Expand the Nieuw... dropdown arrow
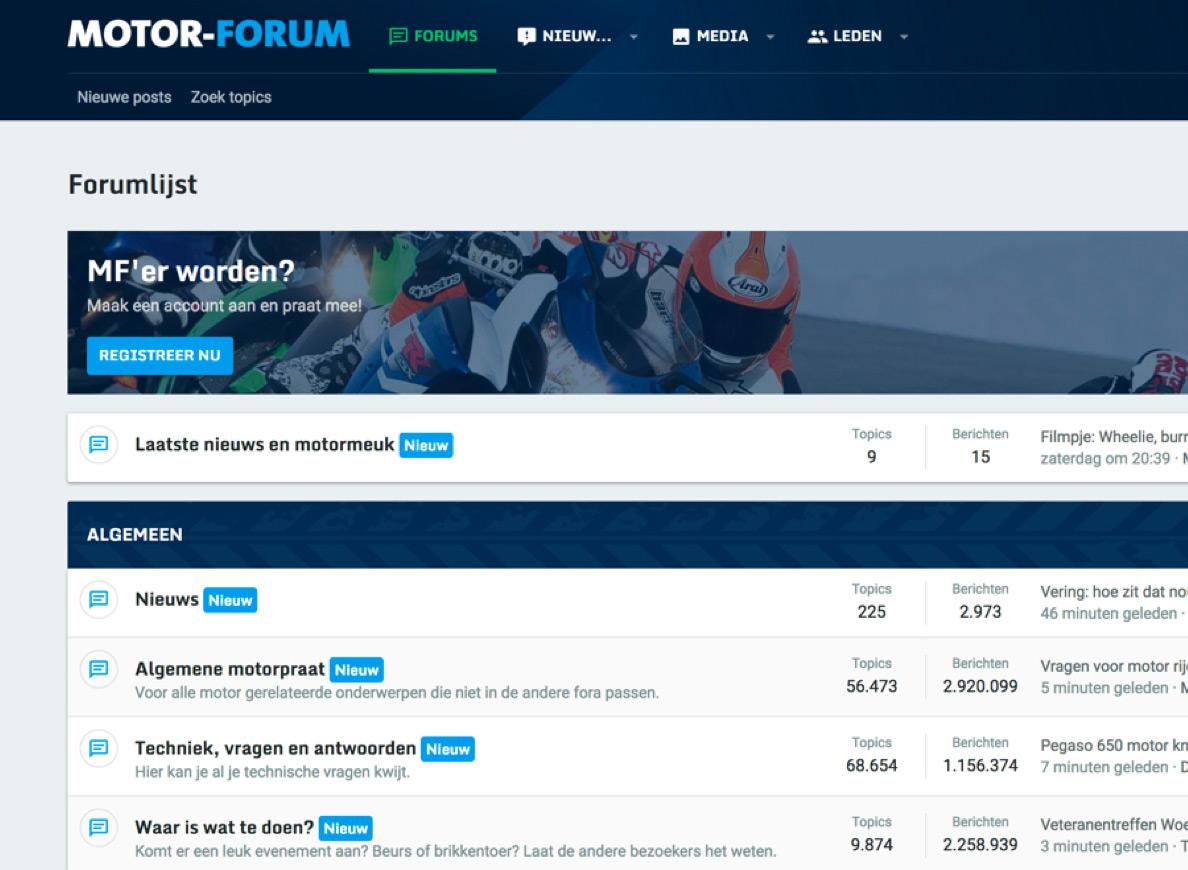This screenshot has width=1188, height=870. [633, 37]
